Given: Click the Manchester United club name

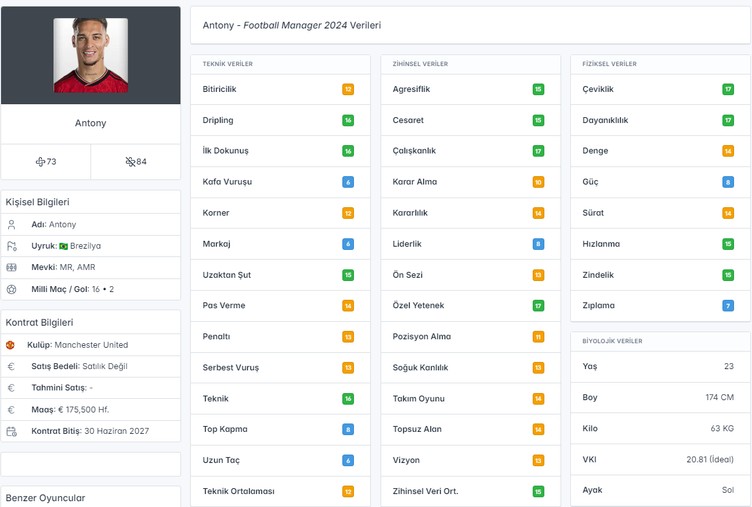Looking at the screenshot, I should click(x=91, y=345).
